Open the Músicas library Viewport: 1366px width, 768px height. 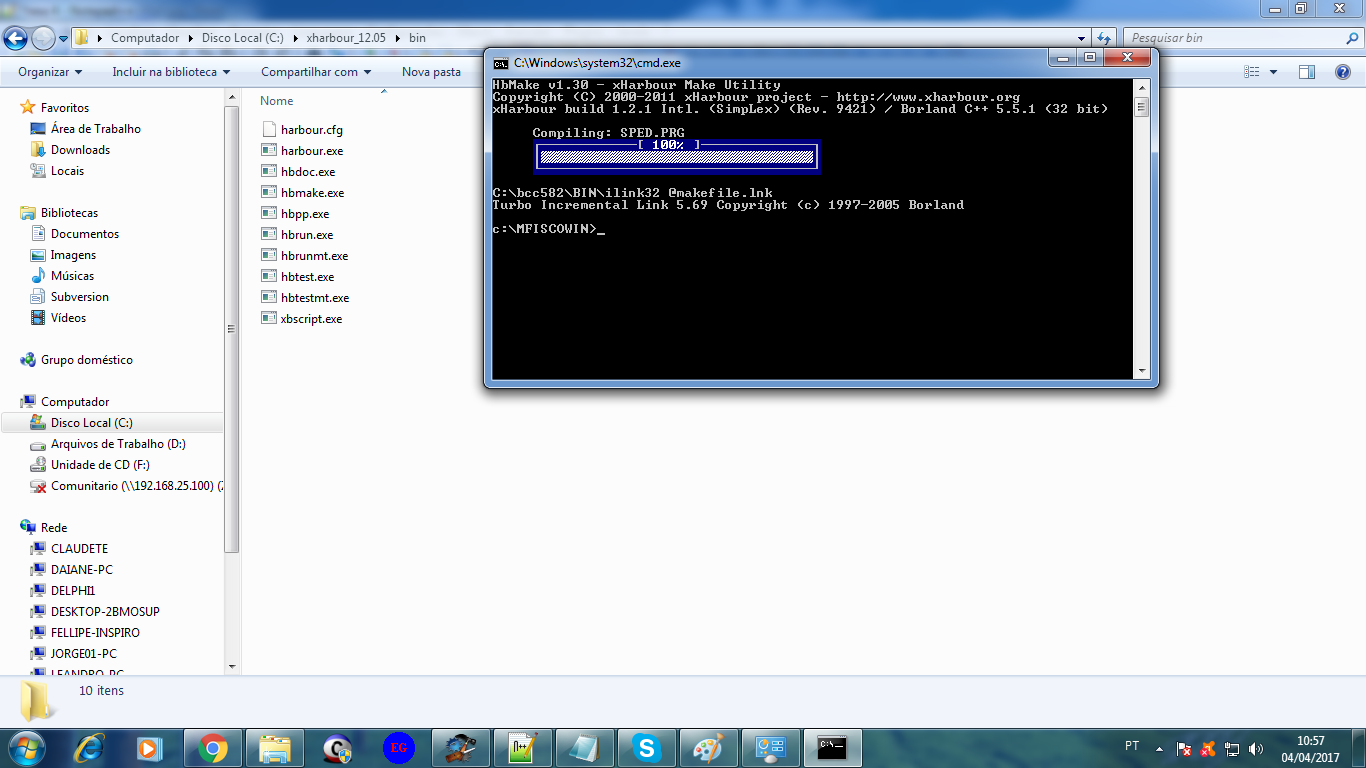point(72,276)
